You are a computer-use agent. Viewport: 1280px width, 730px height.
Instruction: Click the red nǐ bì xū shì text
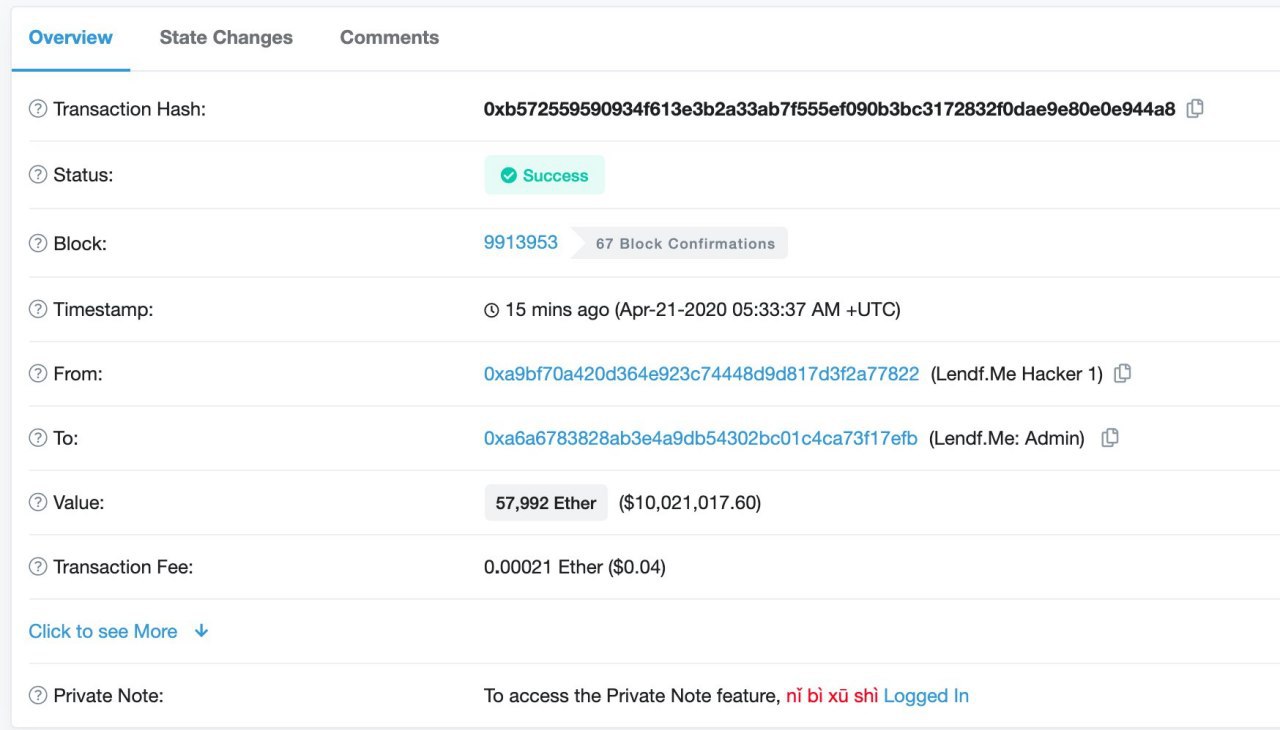tap(832, 695)
